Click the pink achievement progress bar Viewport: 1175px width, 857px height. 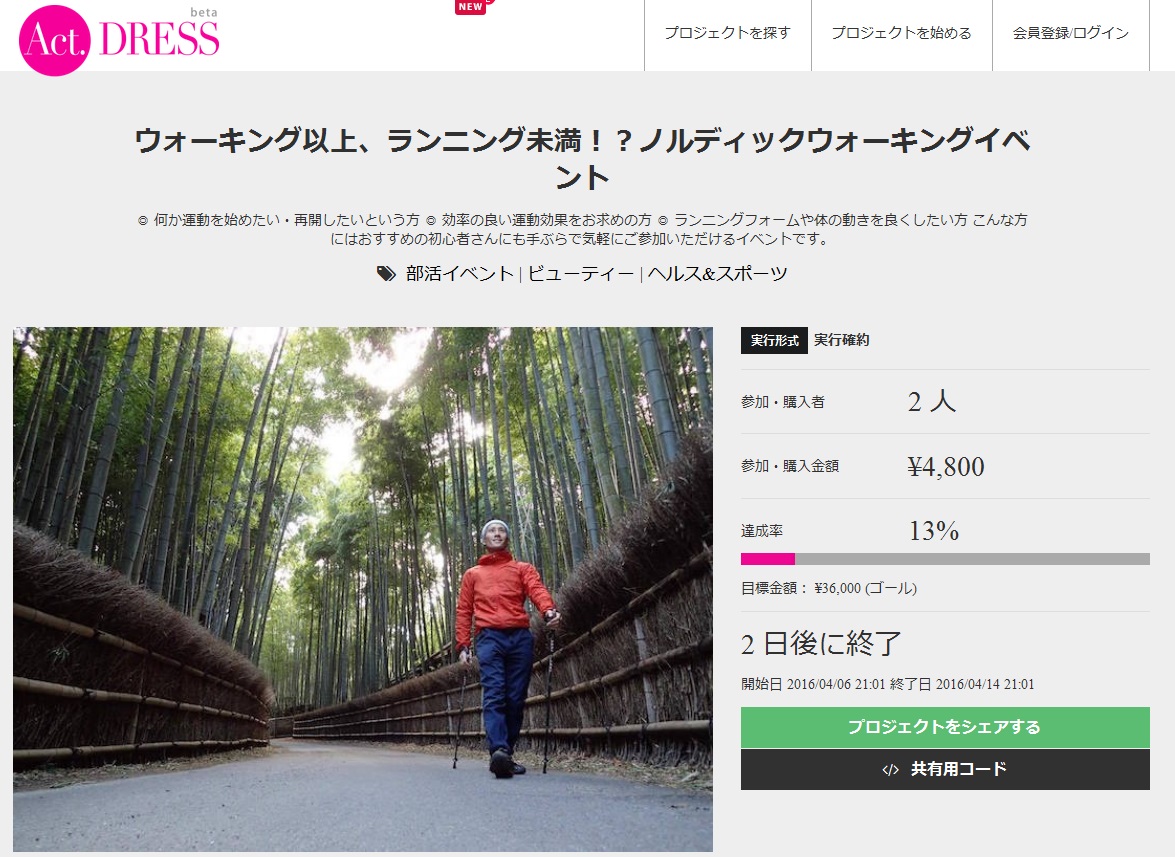(x=768, y=559)
